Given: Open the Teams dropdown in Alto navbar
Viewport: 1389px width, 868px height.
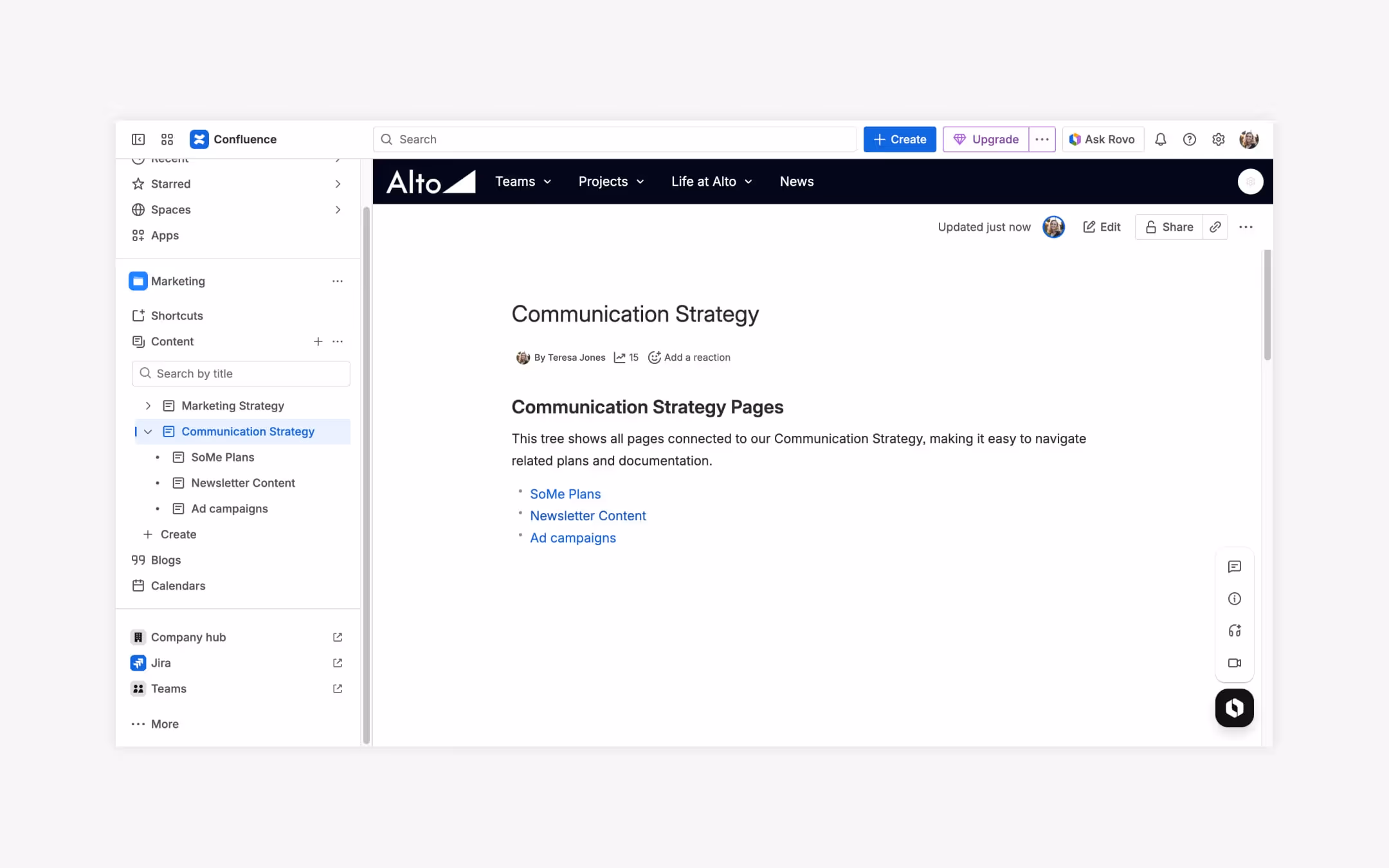Looking at the screenshot, I should click(523, 181).
